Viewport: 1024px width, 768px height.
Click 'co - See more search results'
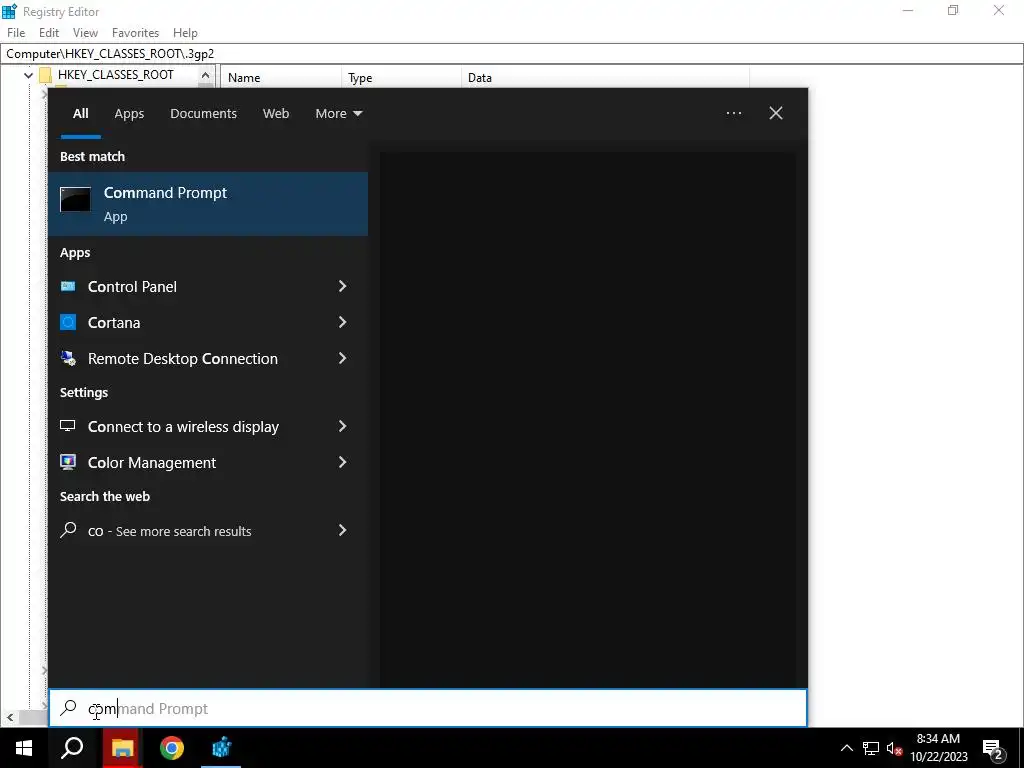[208, 530]
